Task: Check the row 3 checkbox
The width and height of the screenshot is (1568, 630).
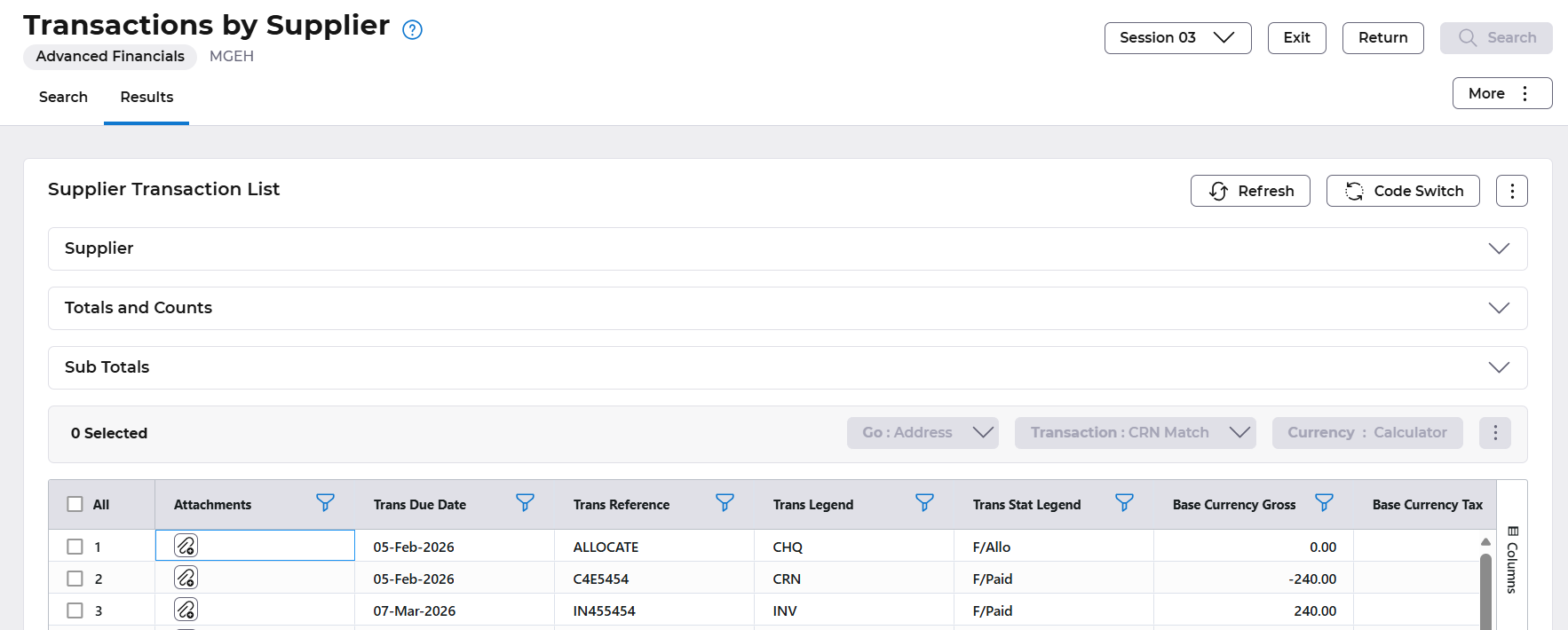Action: 75,610
